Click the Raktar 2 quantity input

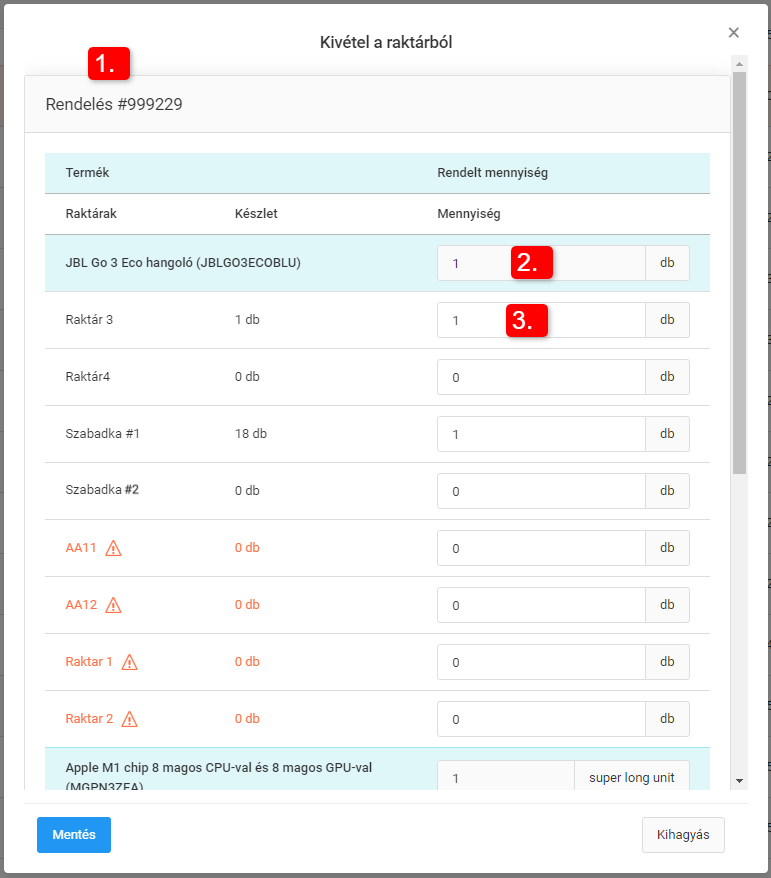540,720
